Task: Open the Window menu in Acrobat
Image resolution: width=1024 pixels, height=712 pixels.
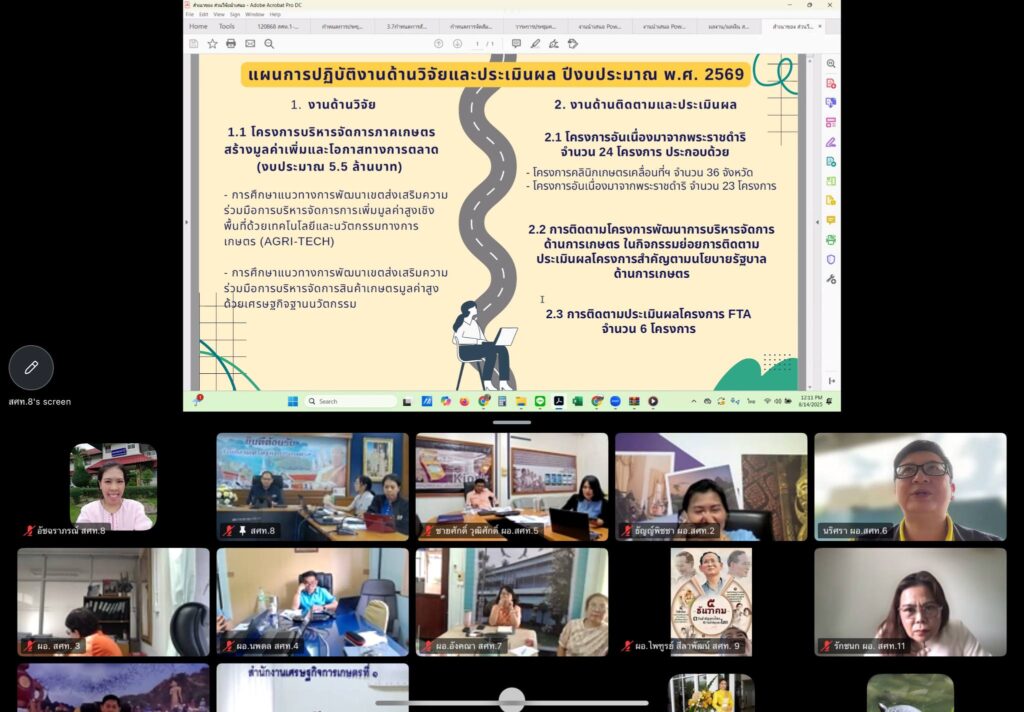Action: [x=254, y=14]
